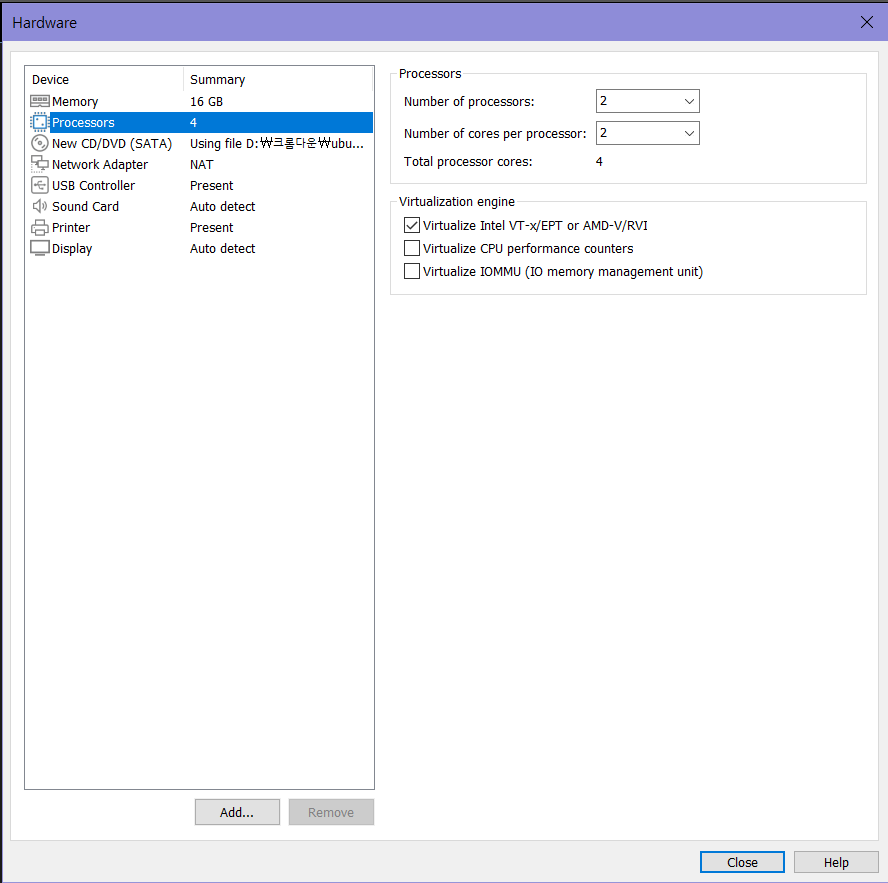
Task: Click 'Present' summary for Printer
Action: click(211, 228)
